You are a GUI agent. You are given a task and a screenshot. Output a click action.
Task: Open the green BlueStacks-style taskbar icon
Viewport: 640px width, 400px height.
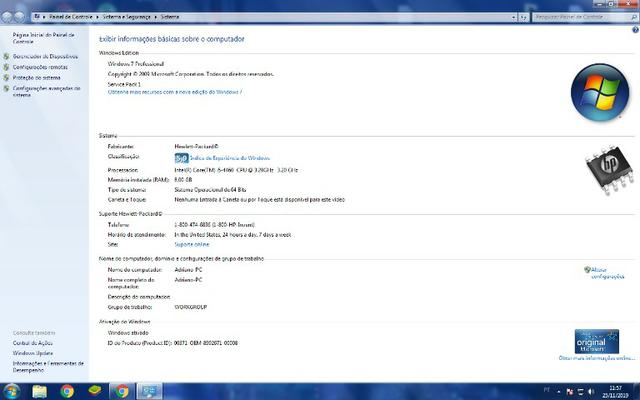click(x=95, y=391)
